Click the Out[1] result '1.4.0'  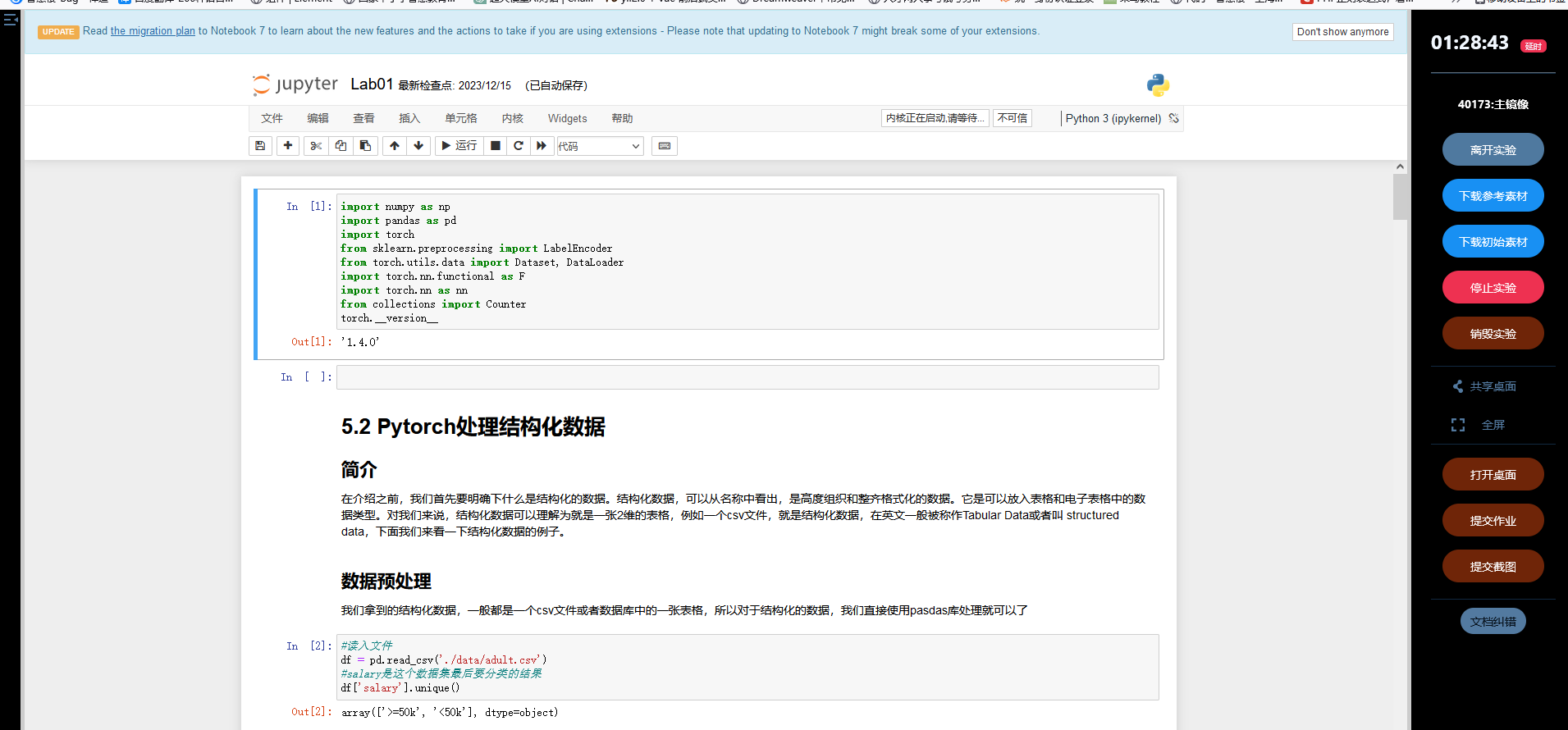[360, 342]
